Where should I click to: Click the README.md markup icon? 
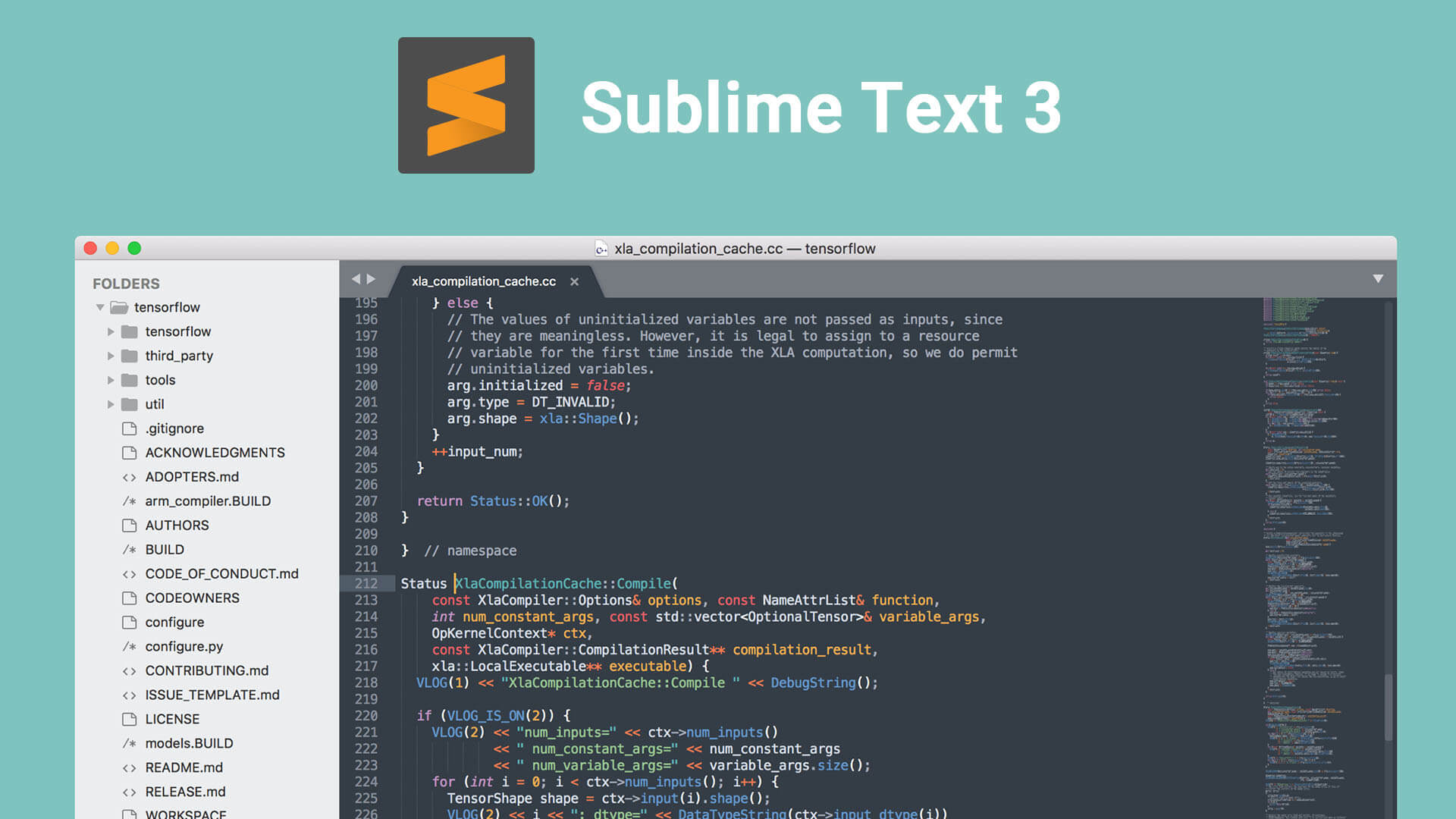pyautogui.click(x=130, y=768)
